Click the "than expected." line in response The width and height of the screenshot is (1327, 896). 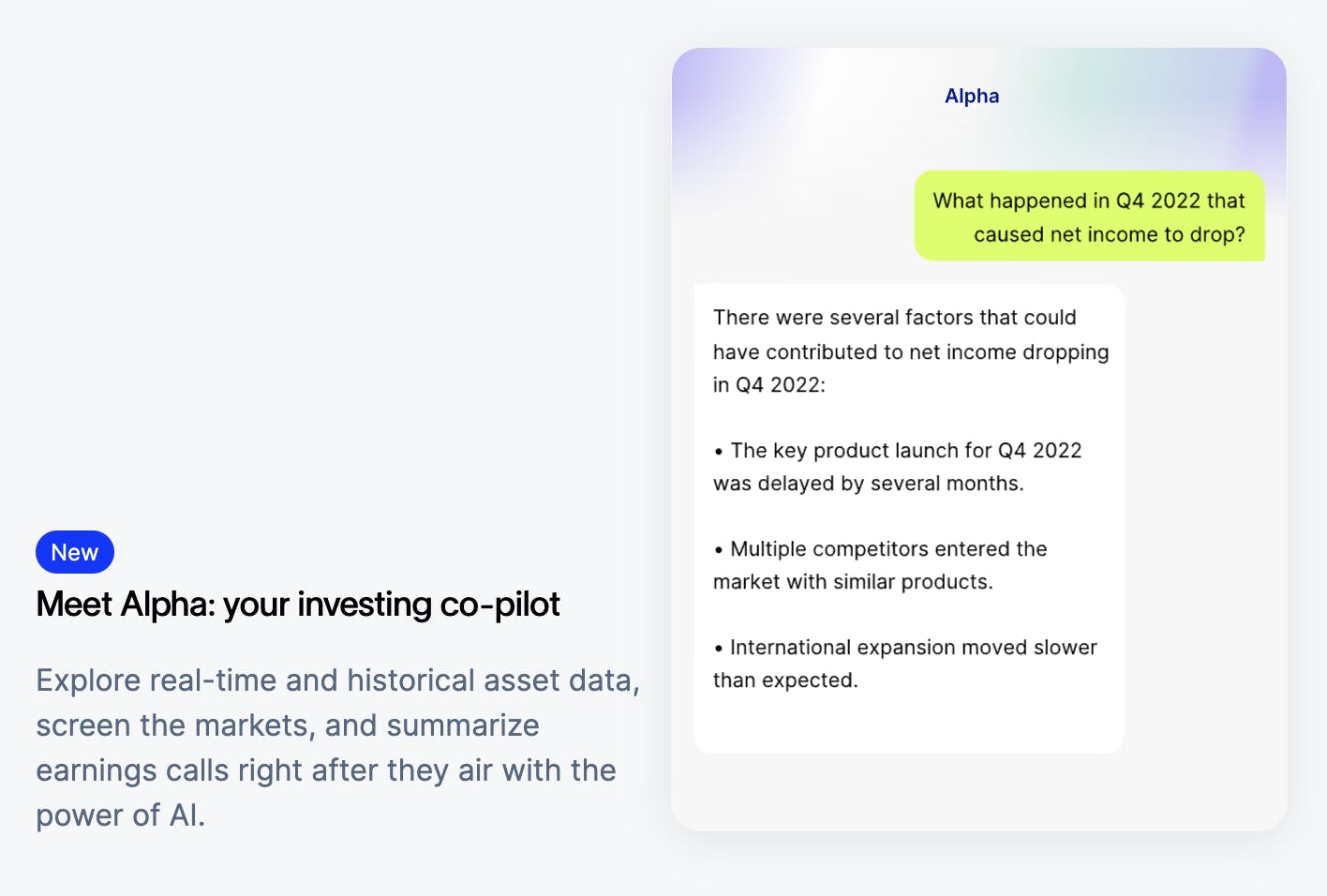tap(785, 680)
